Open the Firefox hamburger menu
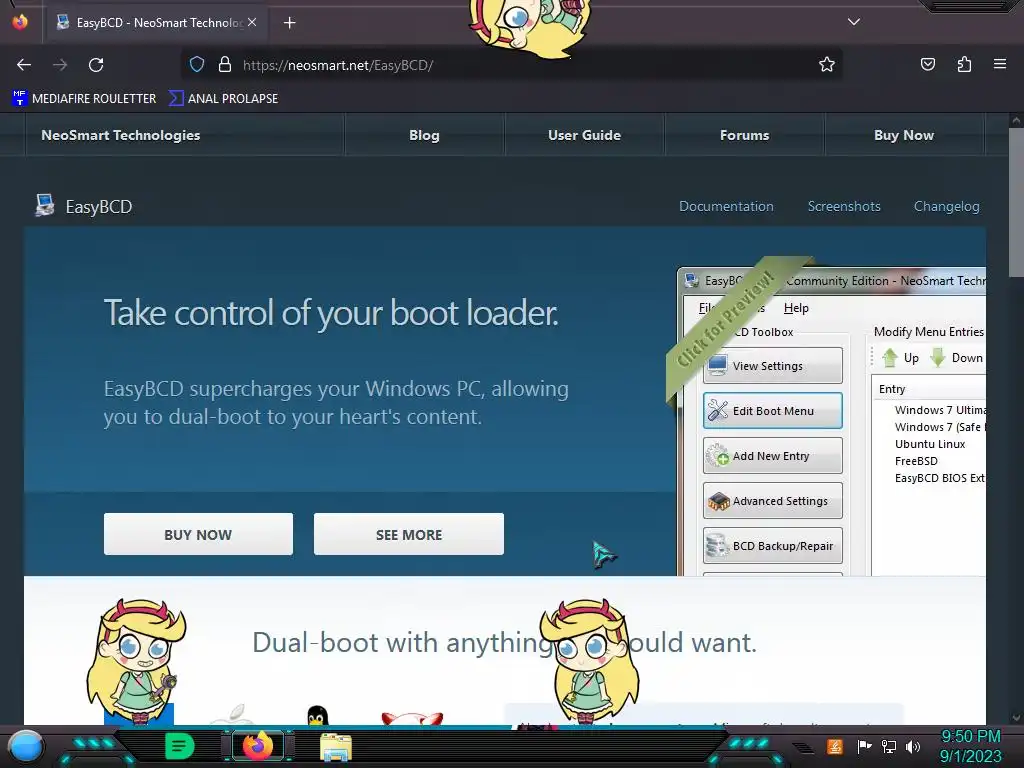The image size is (1024, 768). pyautogui.click(x=1000, y=64)
